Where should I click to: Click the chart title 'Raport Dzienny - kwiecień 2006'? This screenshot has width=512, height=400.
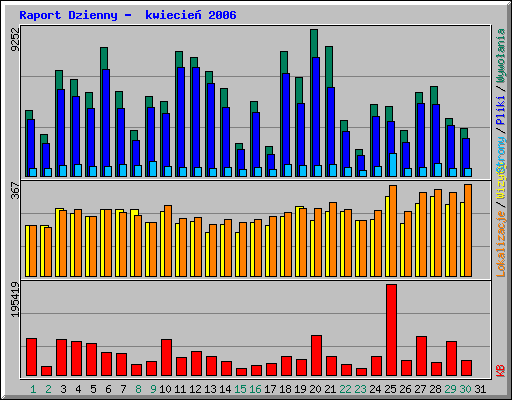pyautogui.click(x=128, y=15)
